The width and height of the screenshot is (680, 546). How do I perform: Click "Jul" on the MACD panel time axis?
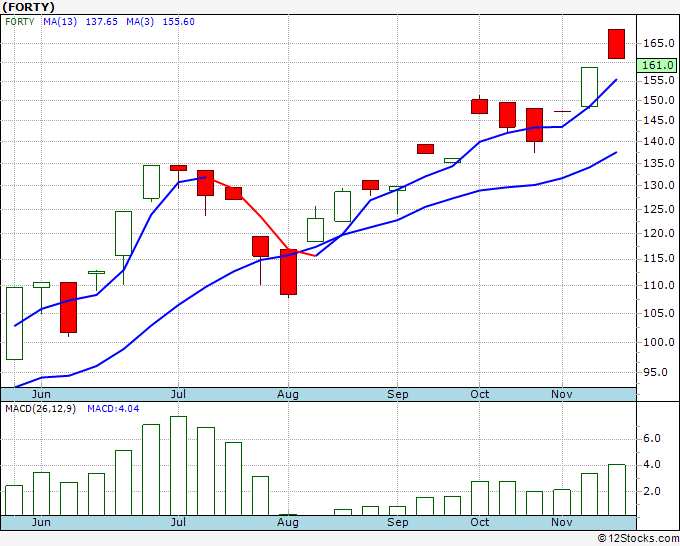178,522
